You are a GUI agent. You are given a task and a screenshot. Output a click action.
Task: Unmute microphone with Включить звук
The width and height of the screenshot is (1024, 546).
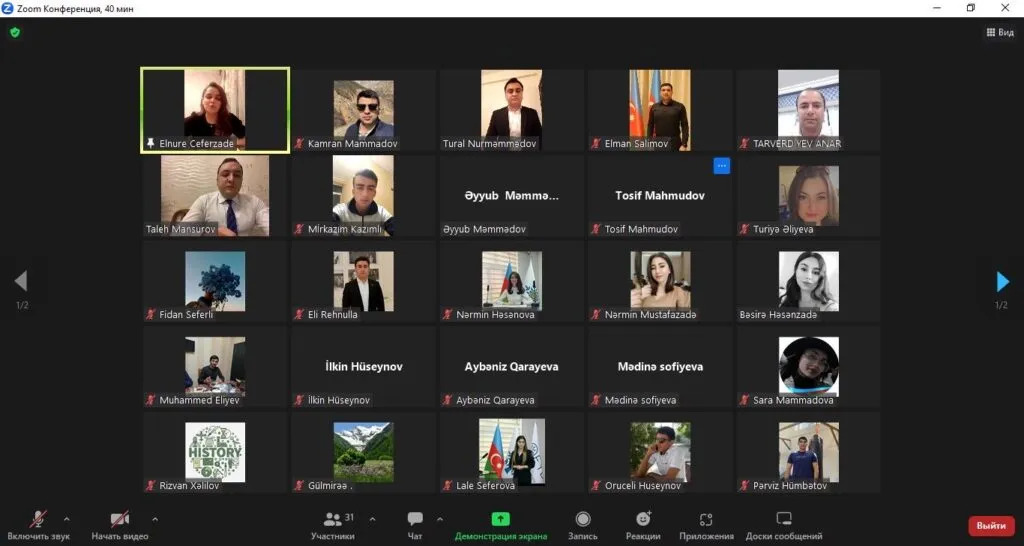(x=38, y=526)
